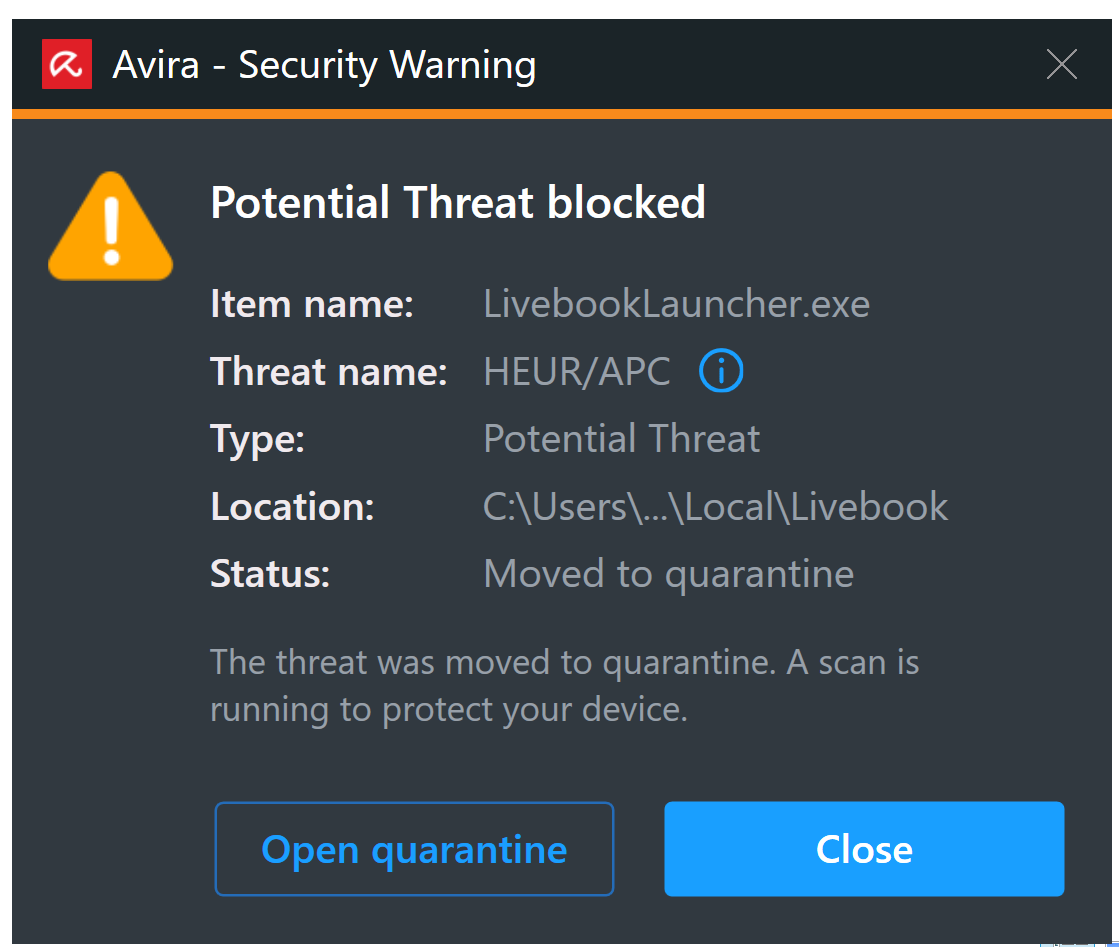Close the dialog using the title bar X
Viewport: 1119px width, 947px height.
coord(1061,64)
